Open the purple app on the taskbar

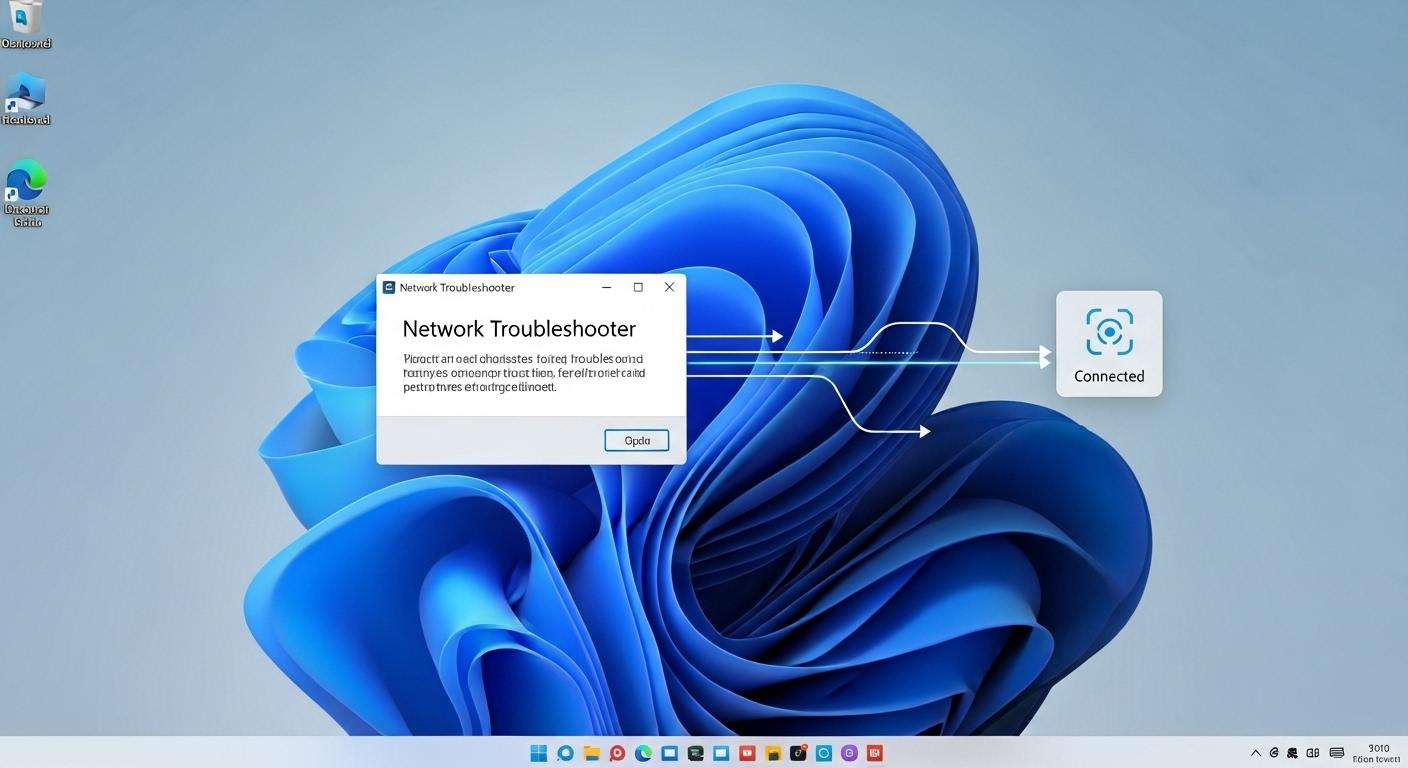coord(848,753)
